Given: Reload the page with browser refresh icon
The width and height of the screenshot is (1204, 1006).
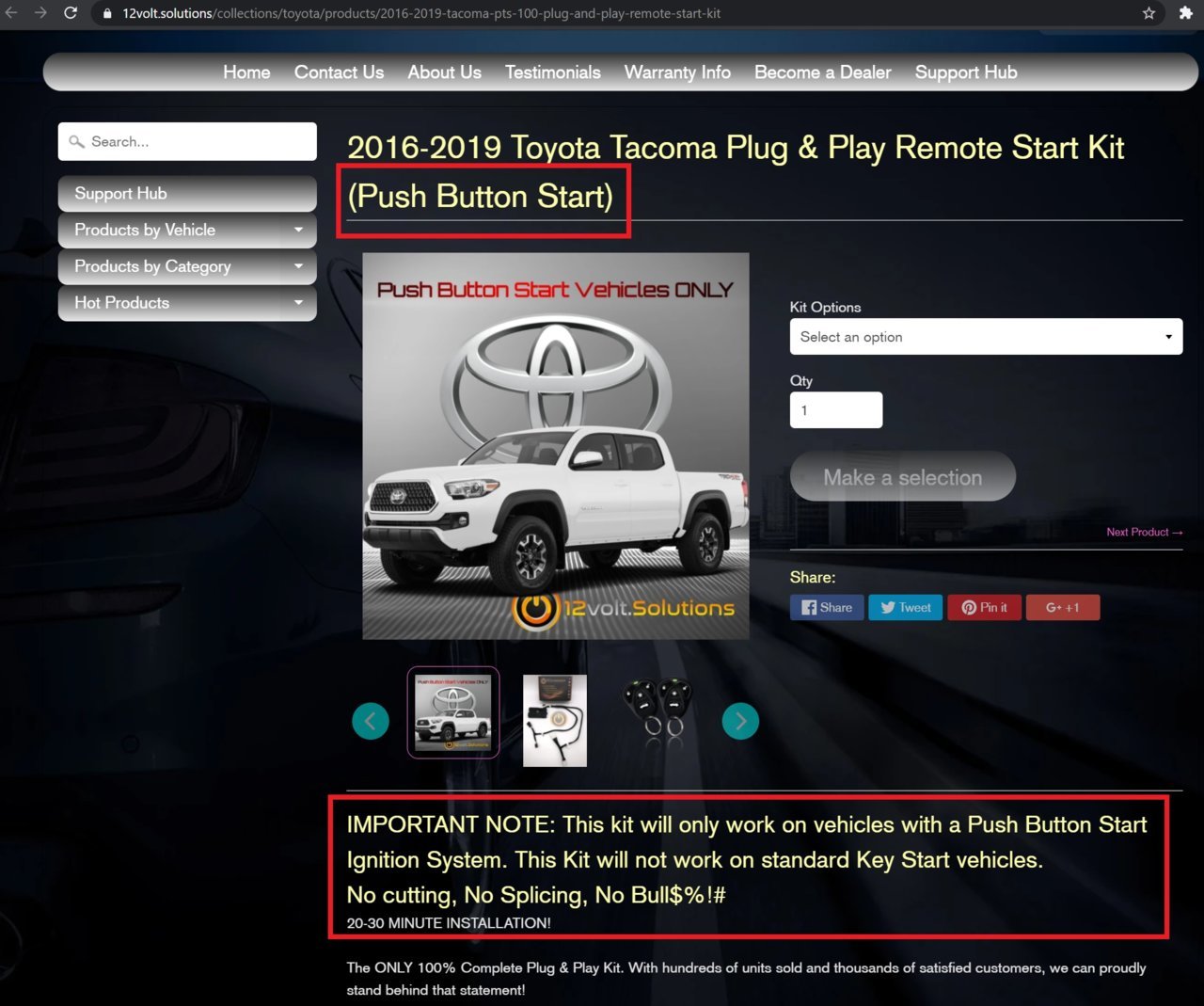Looking at the screenshot, I should (x=71, y=13).
